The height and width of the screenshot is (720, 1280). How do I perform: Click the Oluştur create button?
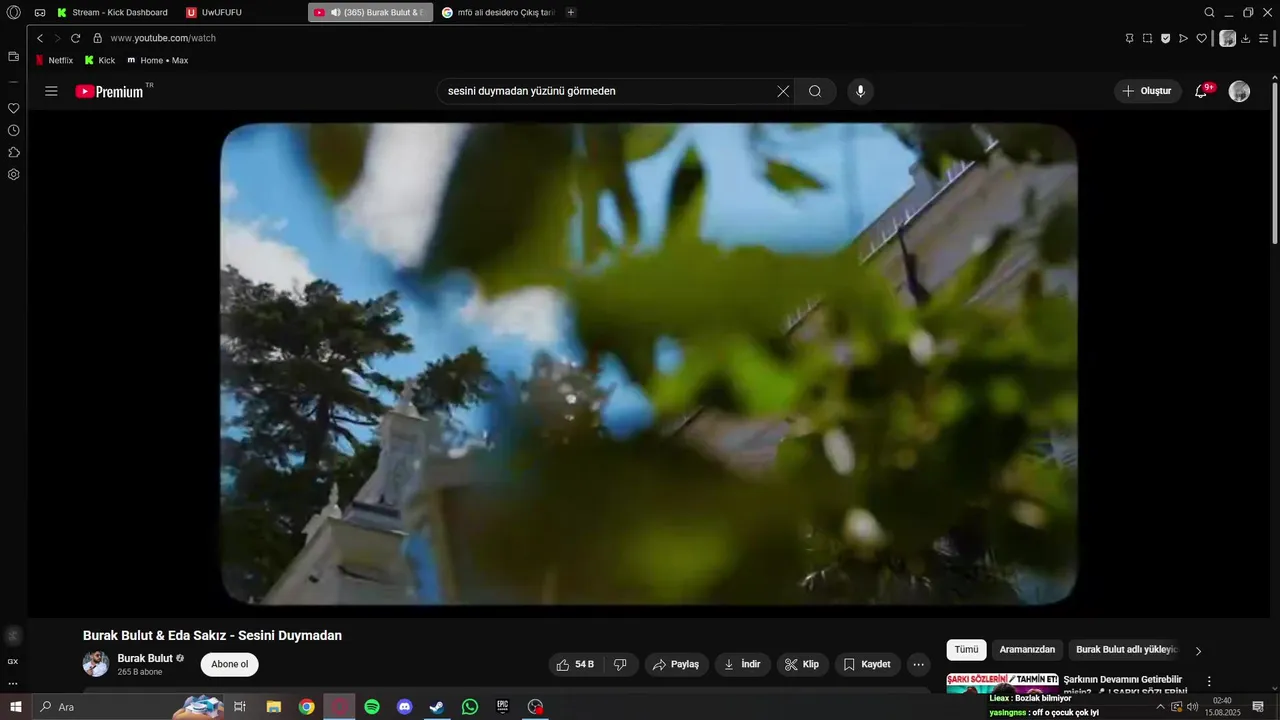coord(1147,91)
